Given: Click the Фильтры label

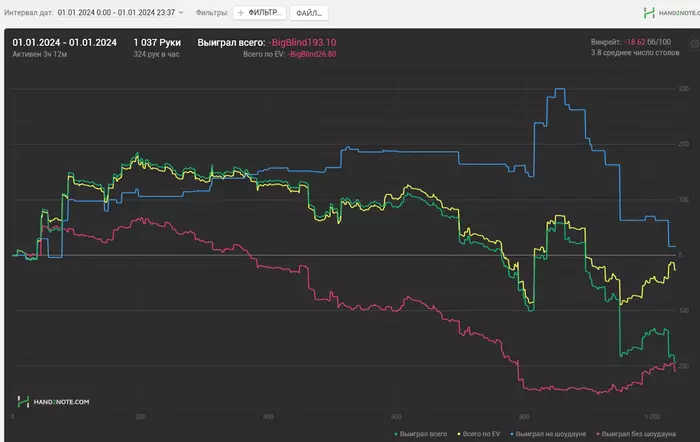Looking at the screenshot, I should coord(212,13).
